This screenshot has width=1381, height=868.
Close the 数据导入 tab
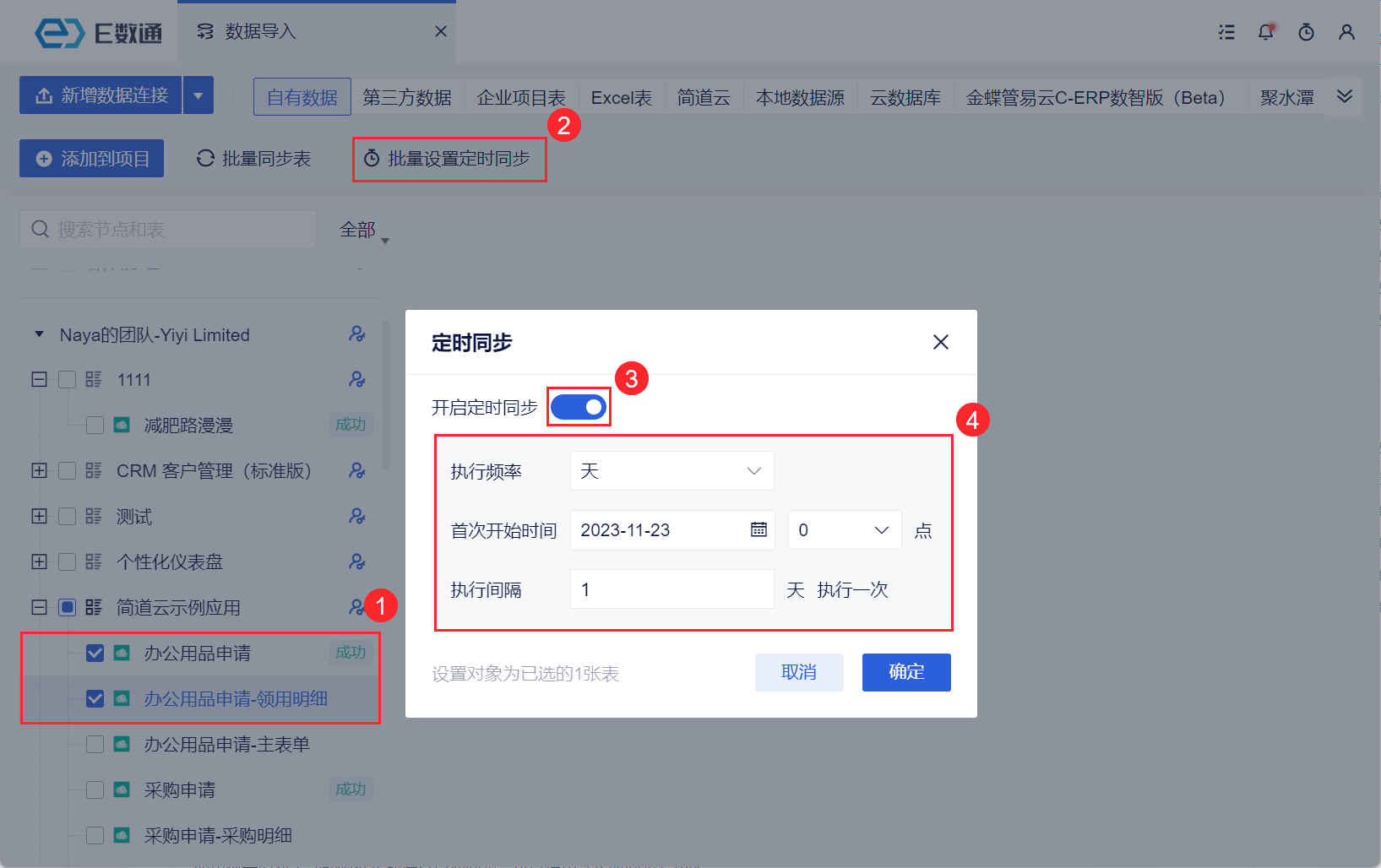(441, 31)
